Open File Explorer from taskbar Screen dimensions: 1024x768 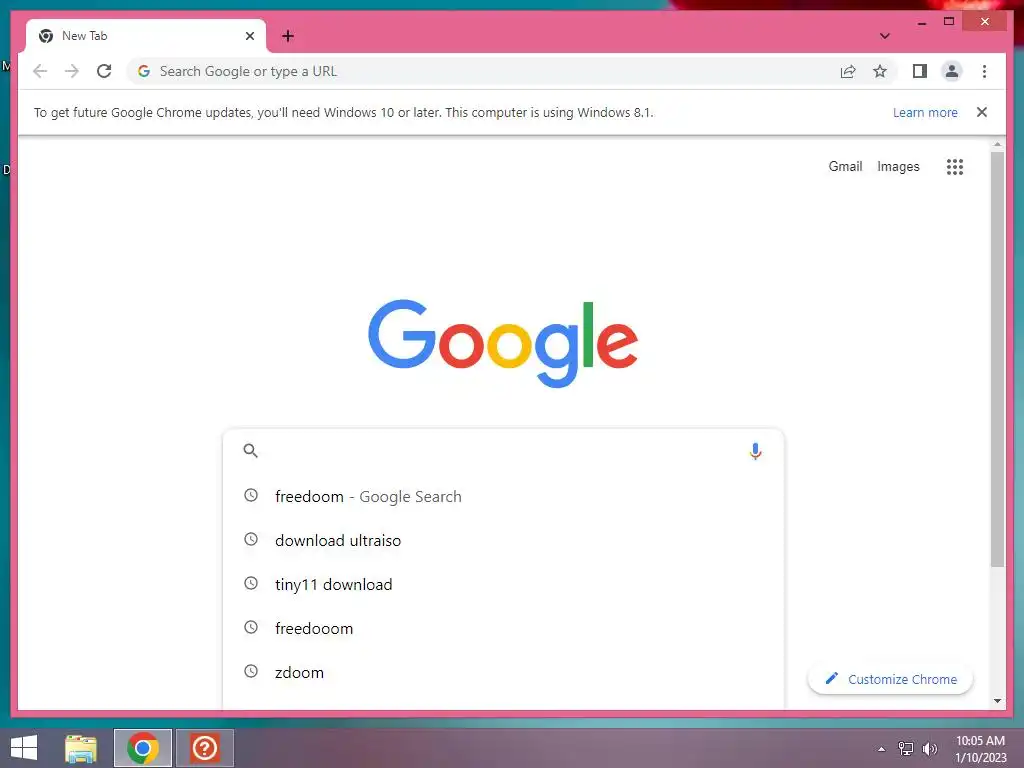click(x=81, y=748)
